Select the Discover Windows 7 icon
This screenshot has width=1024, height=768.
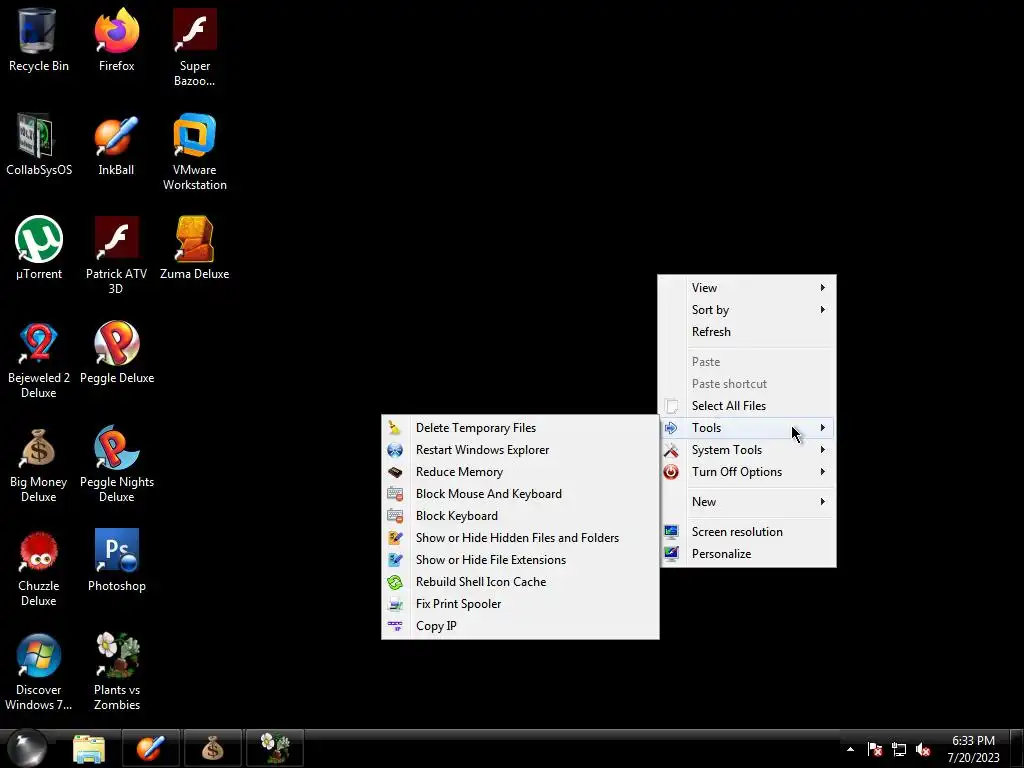point(39,671)
